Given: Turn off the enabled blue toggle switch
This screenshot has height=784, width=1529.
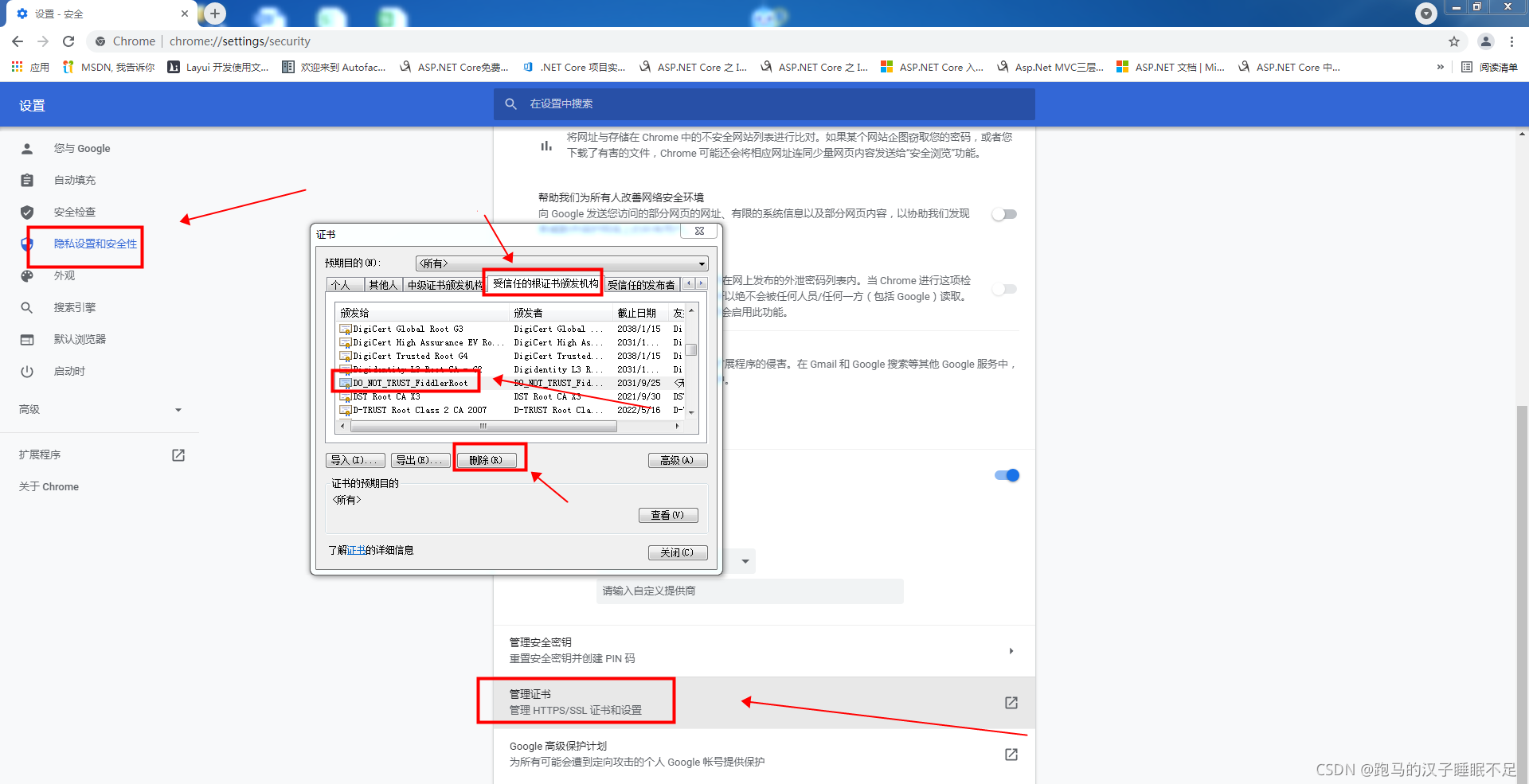Looking at the screenshot, I should pos(1007,475).
